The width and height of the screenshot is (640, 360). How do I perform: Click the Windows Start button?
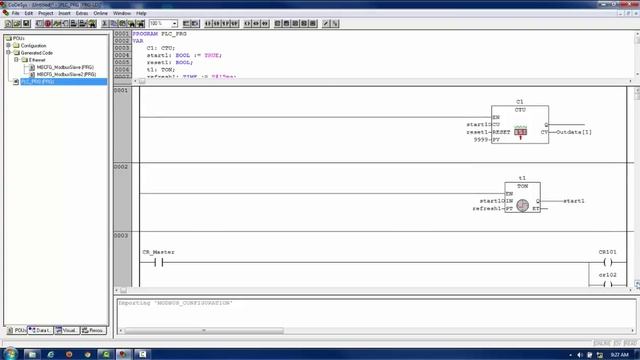[10, 353]
